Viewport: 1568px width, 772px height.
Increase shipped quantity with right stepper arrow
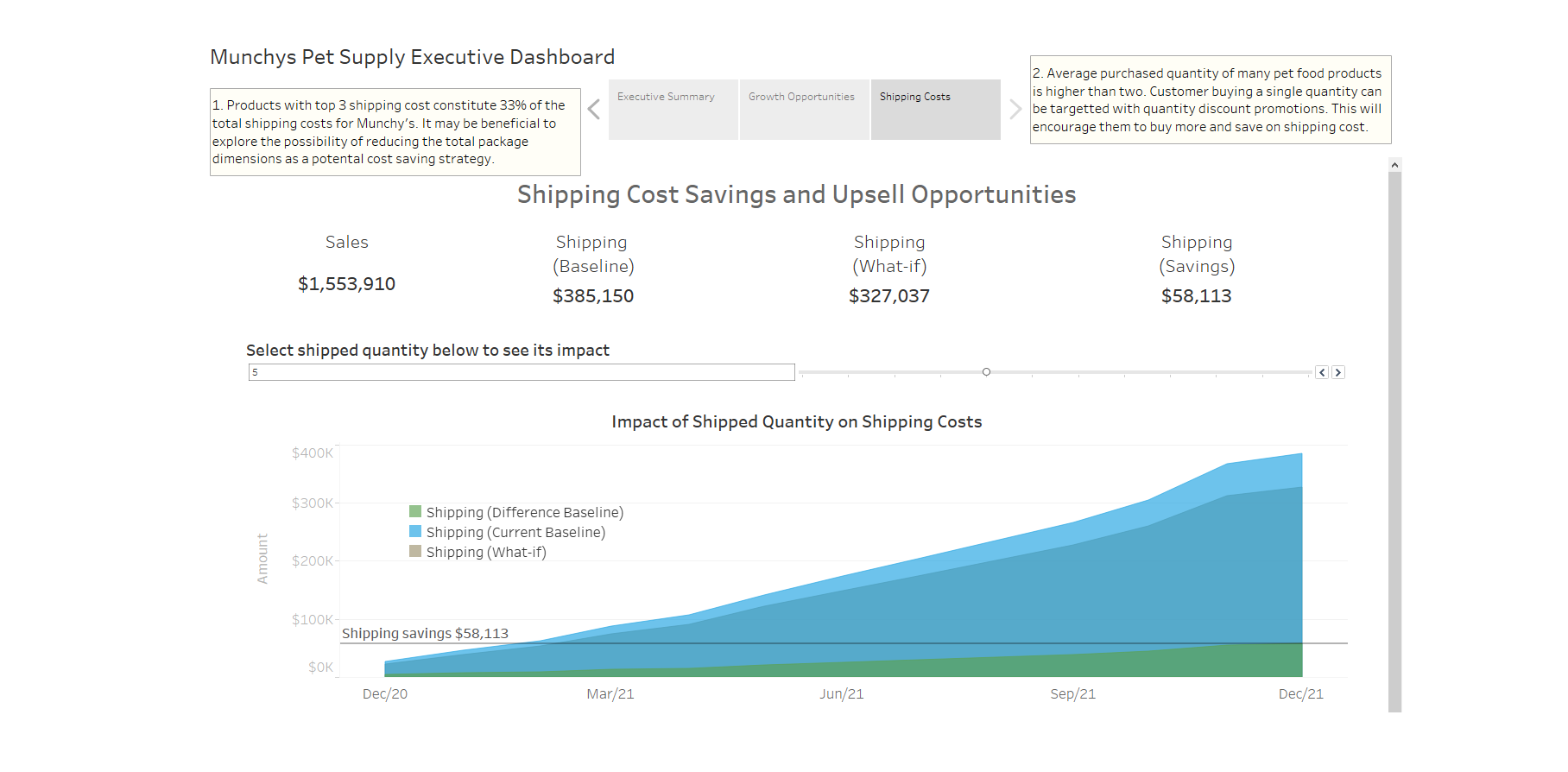pos(1338,372)
